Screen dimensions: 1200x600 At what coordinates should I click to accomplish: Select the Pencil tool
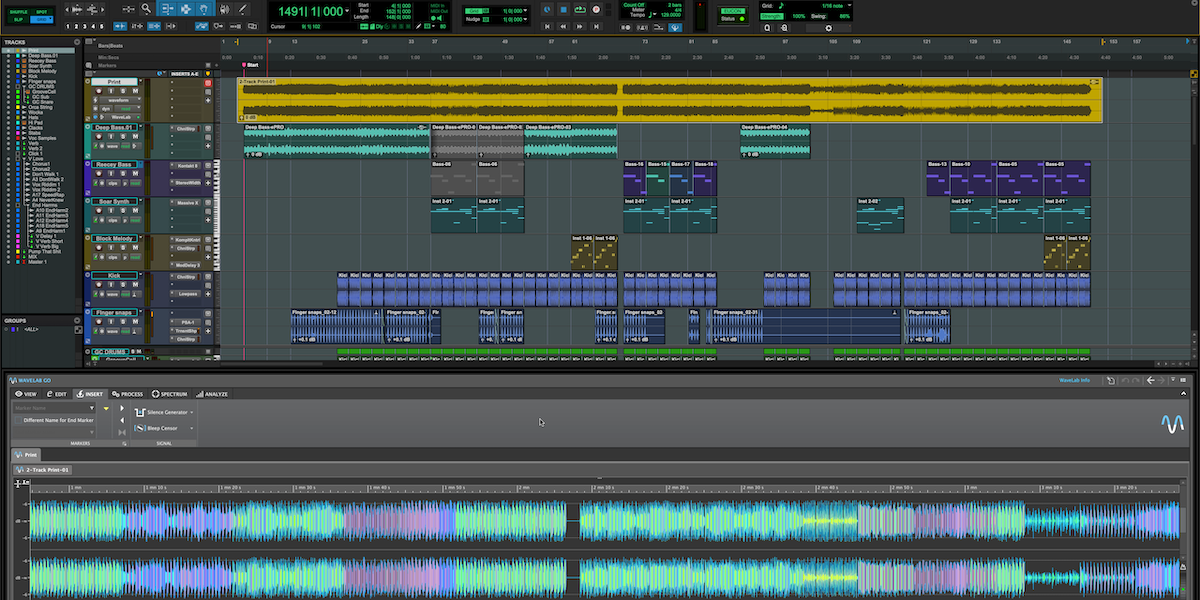[242, 9]
